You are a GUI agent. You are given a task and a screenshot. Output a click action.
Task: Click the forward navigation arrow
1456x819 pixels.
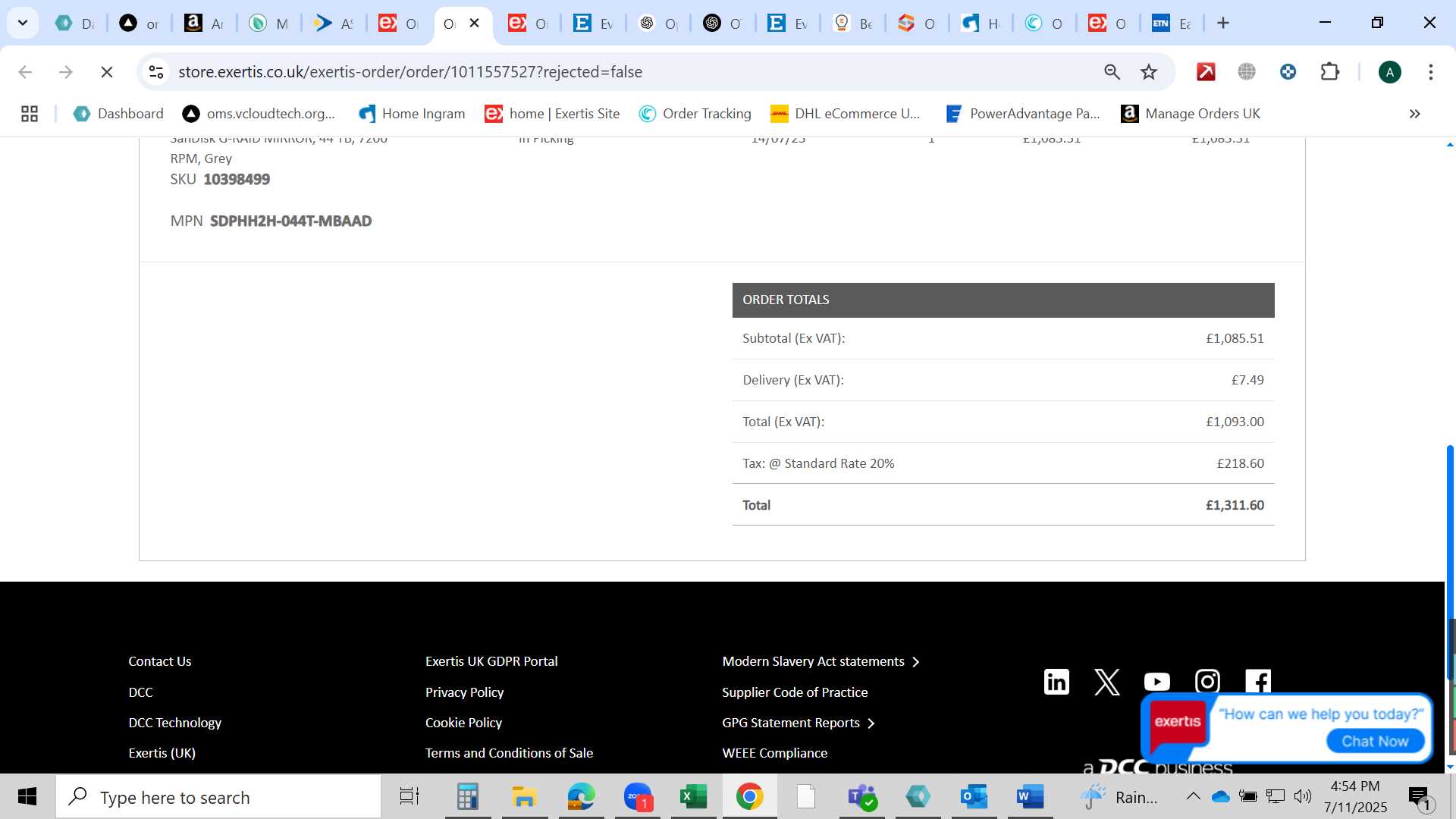(66, 72)
